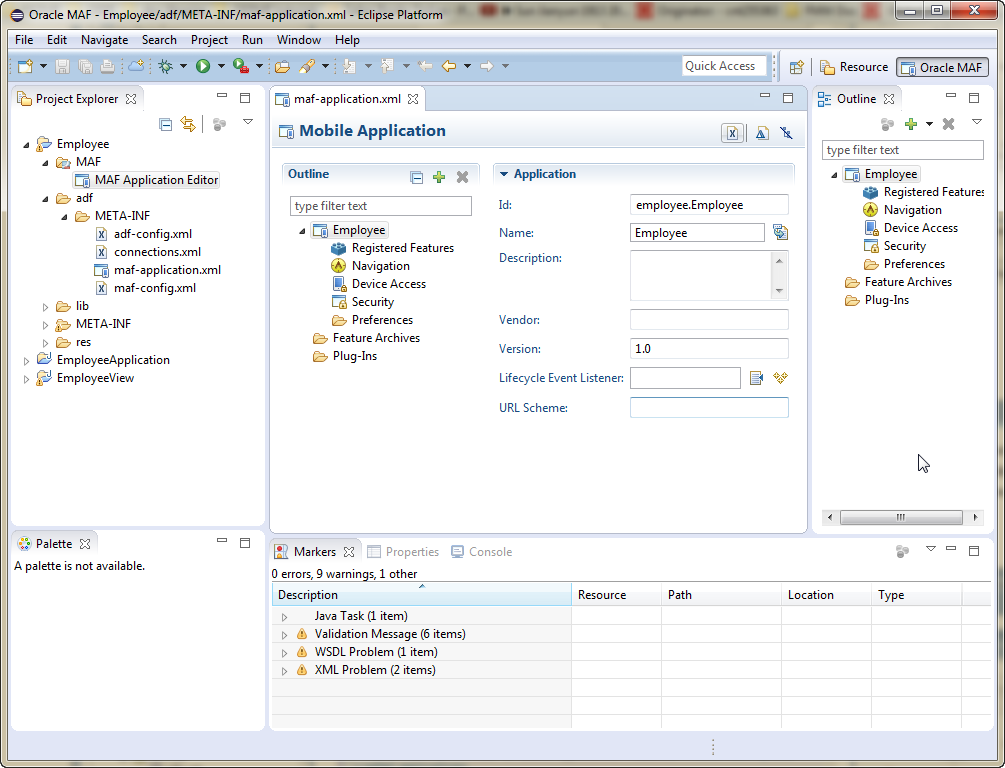Collapse the Application section header
The image size is (1005, 768).
[502, 174]
